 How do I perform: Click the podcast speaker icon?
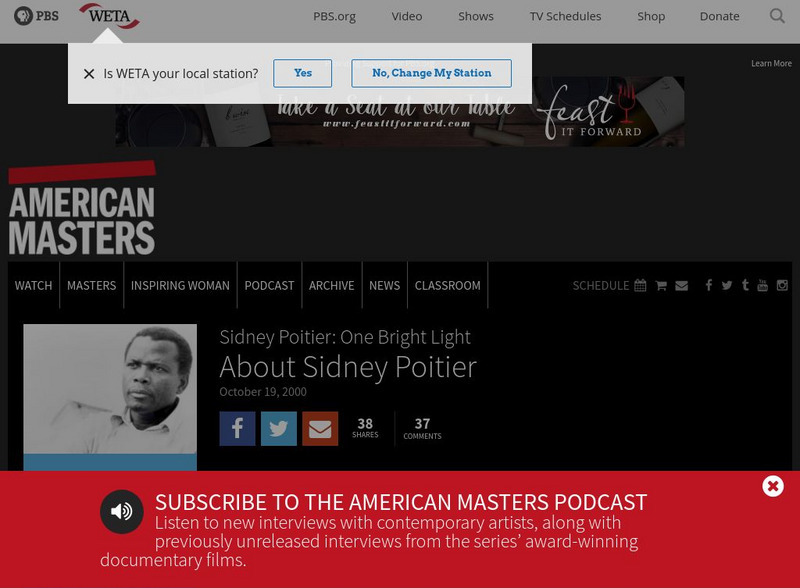coord(121,511)
